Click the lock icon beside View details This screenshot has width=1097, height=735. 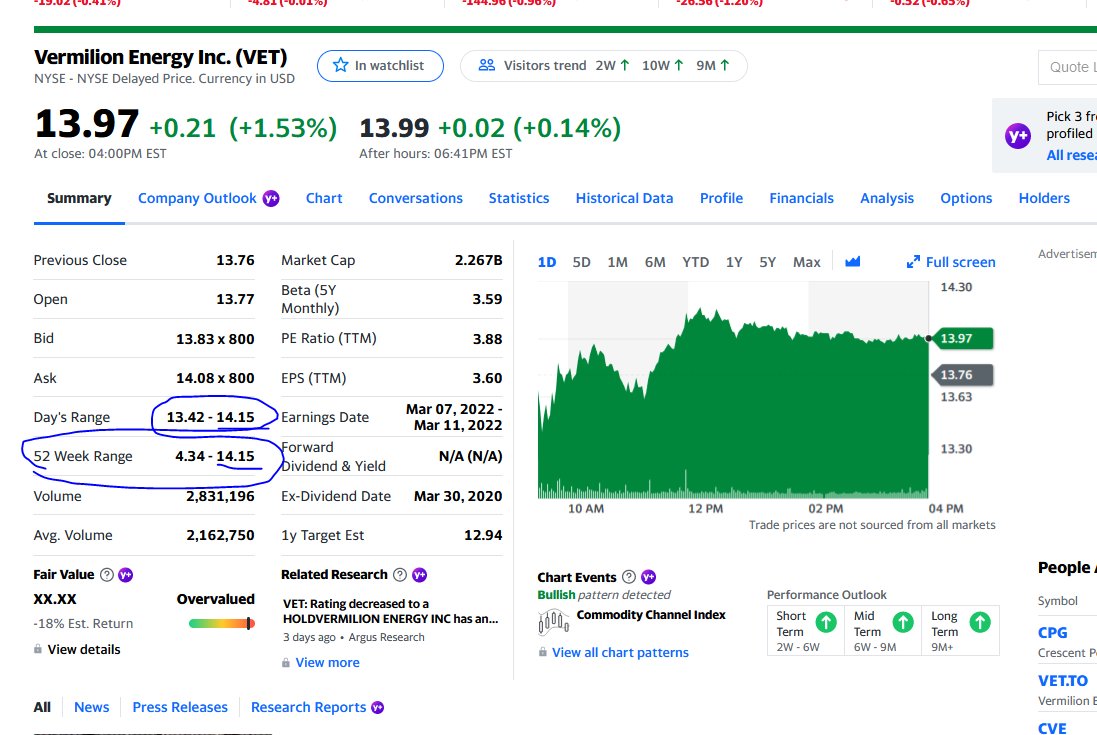[38, 649]
